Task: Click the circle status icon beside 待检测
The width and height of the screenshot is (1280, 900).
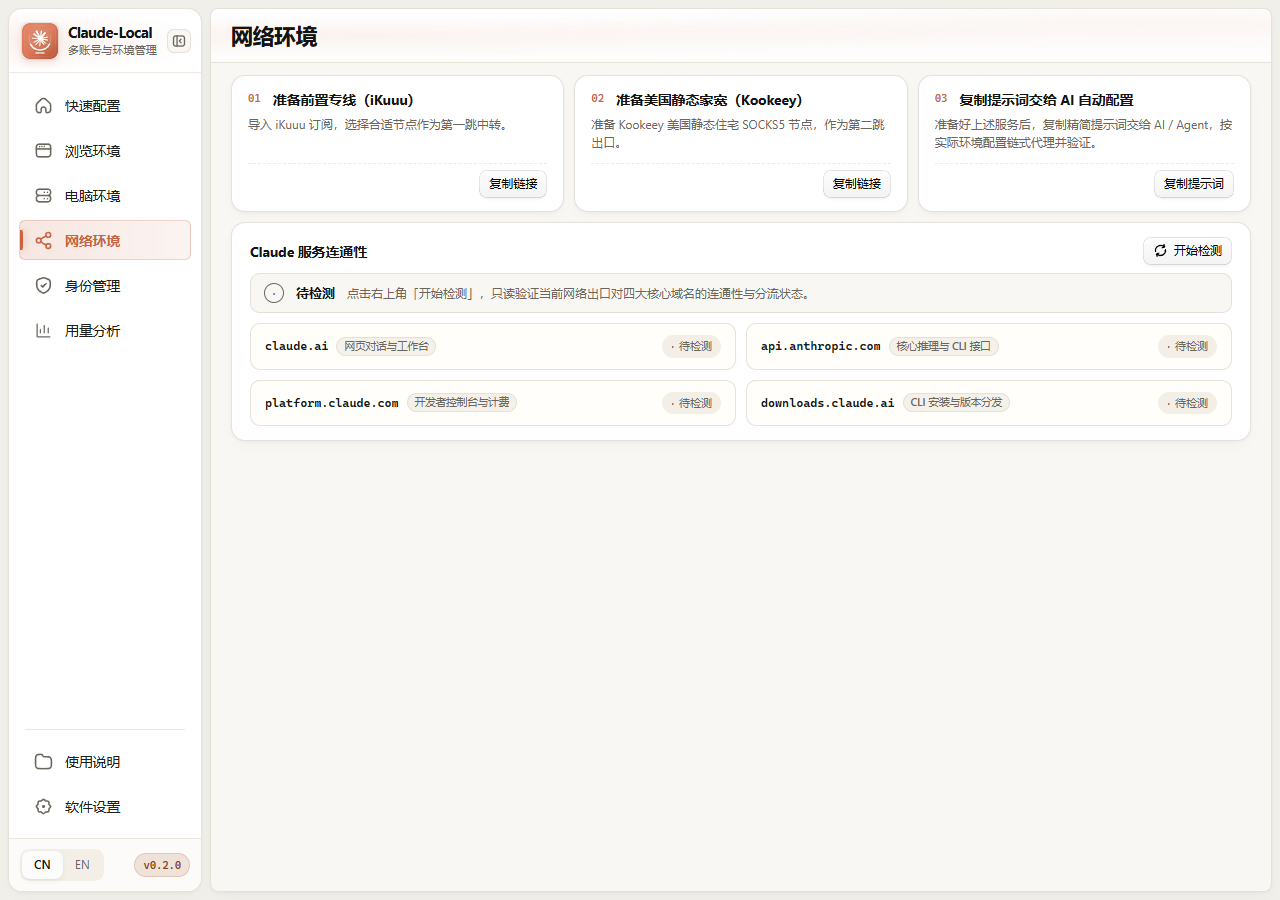Action: click(x=274, y=294)
